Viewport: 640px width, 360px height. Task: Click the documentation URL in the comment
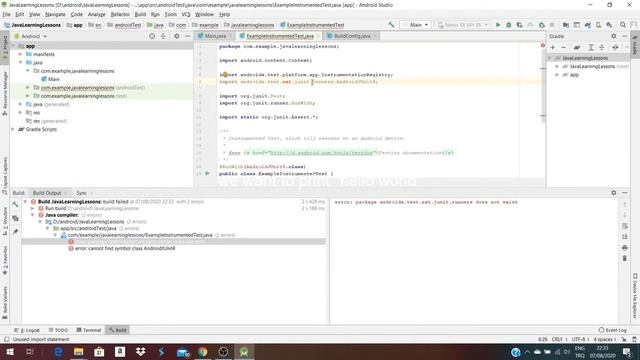pyautogui.click(x=322, y=153)
